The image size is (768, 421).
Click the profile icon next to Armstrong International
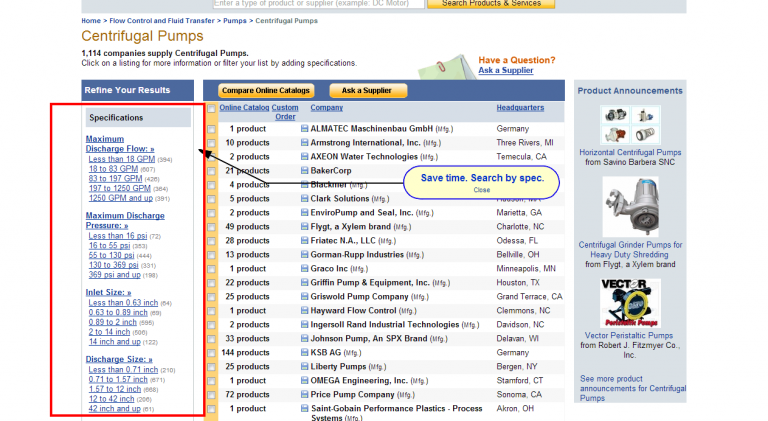tap(305, 143)
